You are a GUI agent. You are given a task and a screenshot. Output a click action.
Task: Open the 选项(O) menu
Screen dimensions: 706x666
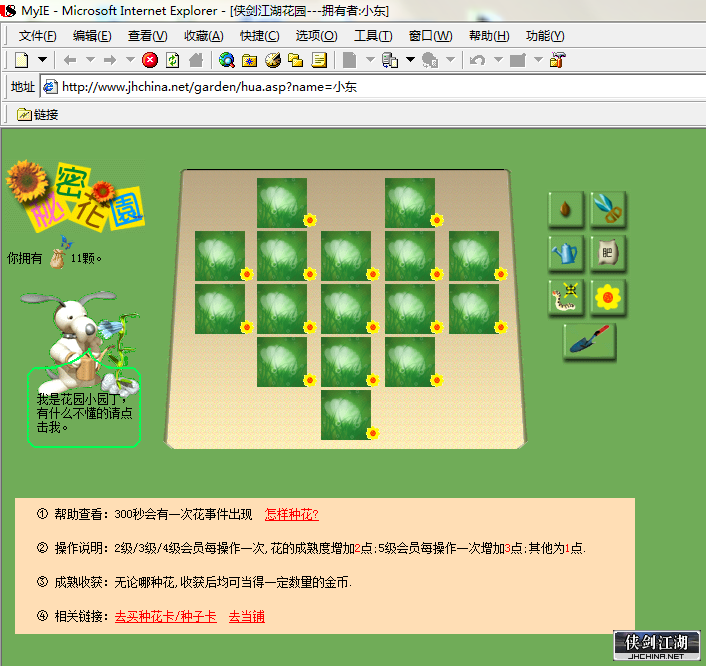click(316, 36)
